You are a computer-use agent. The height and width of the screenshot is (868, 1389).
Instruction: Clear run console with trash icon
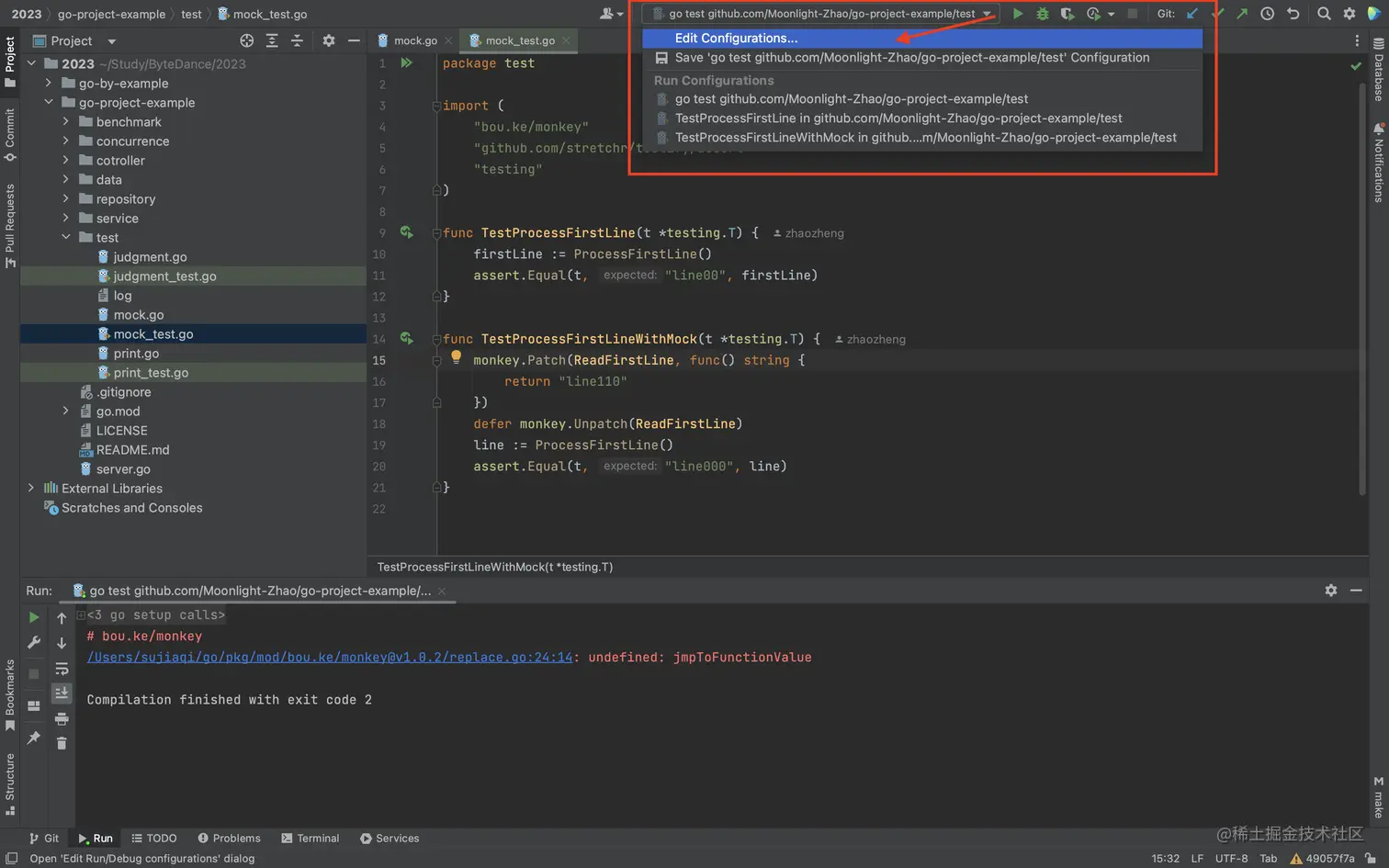(62, 743)
